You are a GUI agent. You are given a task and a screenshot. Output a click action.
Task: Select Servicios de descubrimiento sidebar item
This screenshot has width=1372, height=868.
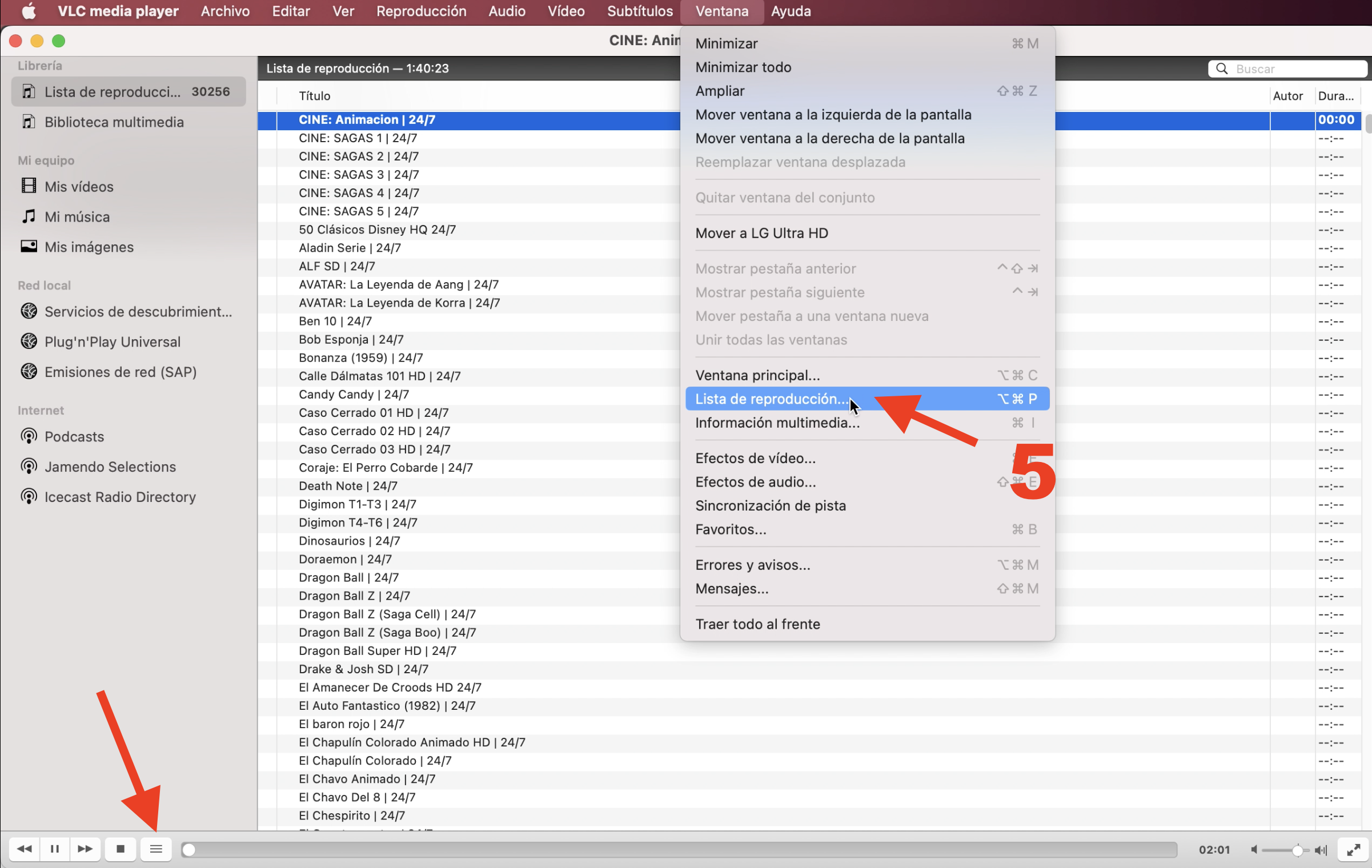pos(129,312)
